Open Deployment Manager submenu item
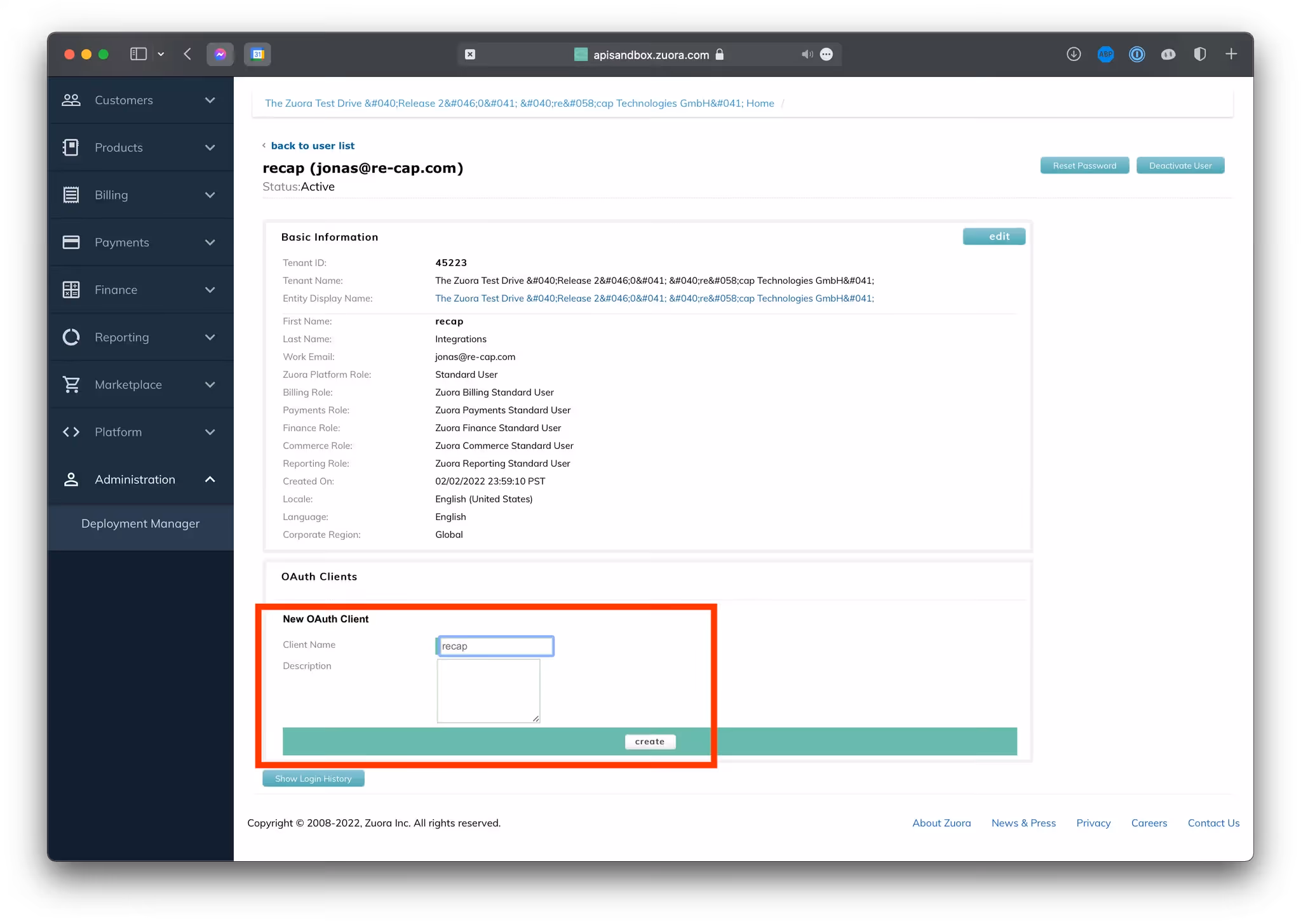This screenshot has width=1301, height=924. (x=140, y=524)
